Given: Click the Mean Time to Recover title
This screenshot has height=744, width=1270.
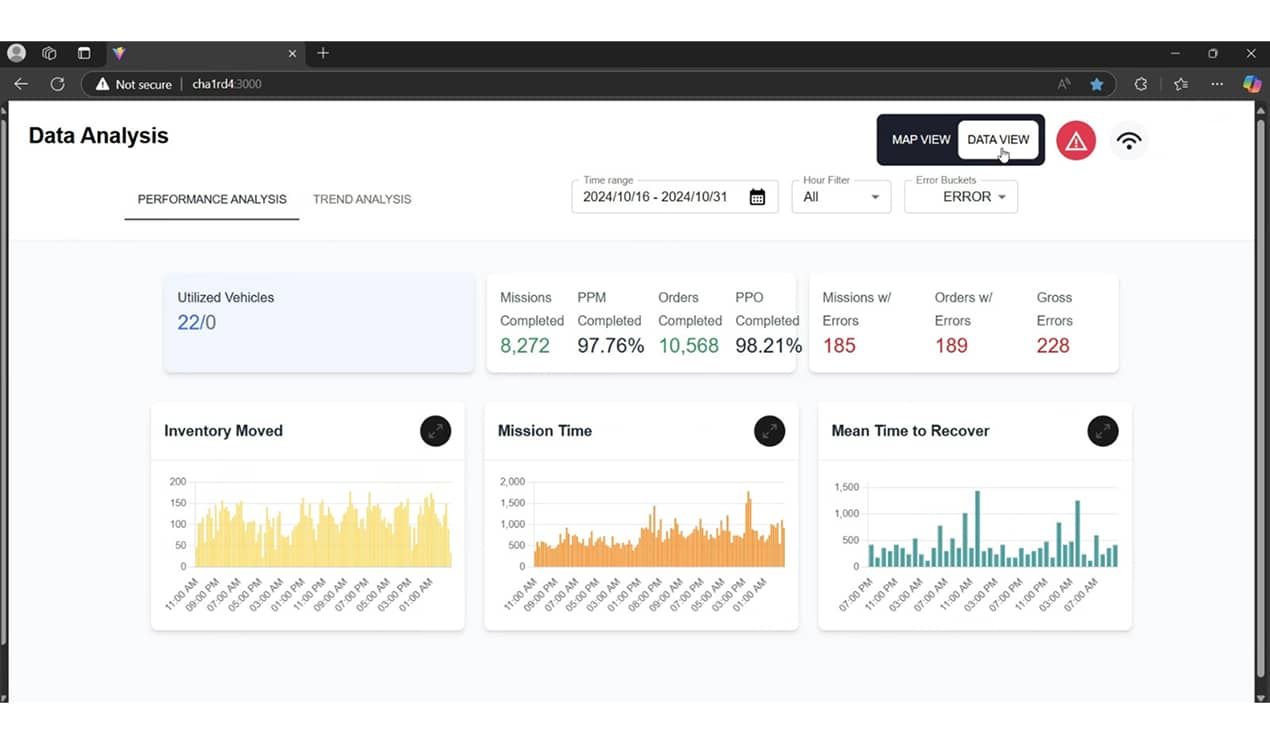Looking at the screenshot, I should point(910,431).
